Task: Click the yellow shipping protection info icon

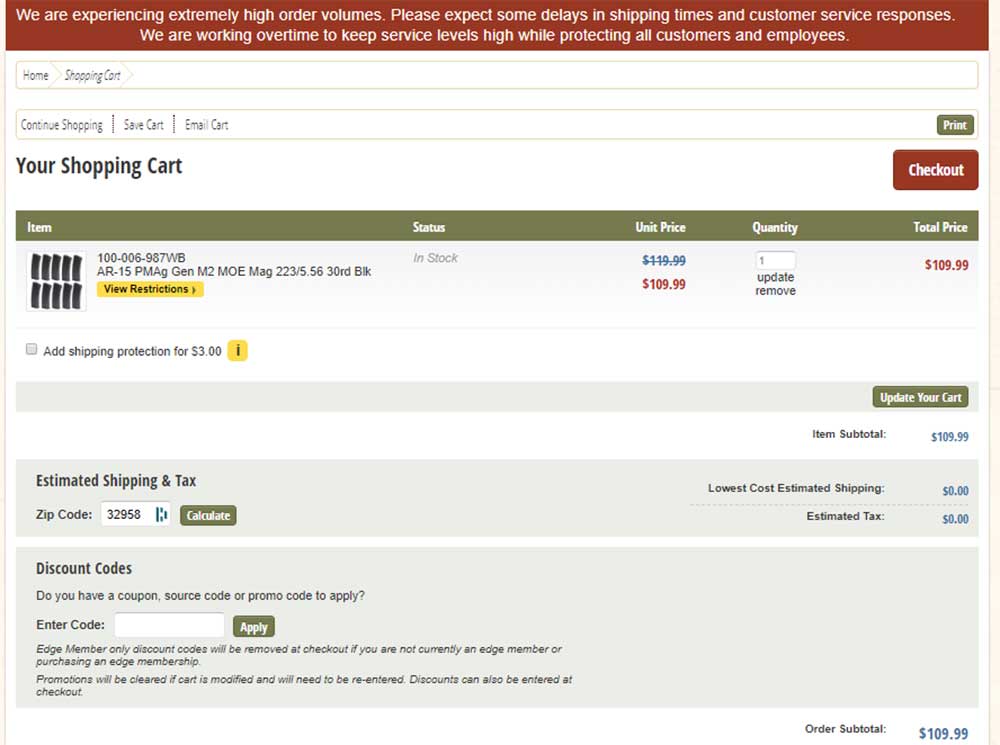Action: pos(238,351)
